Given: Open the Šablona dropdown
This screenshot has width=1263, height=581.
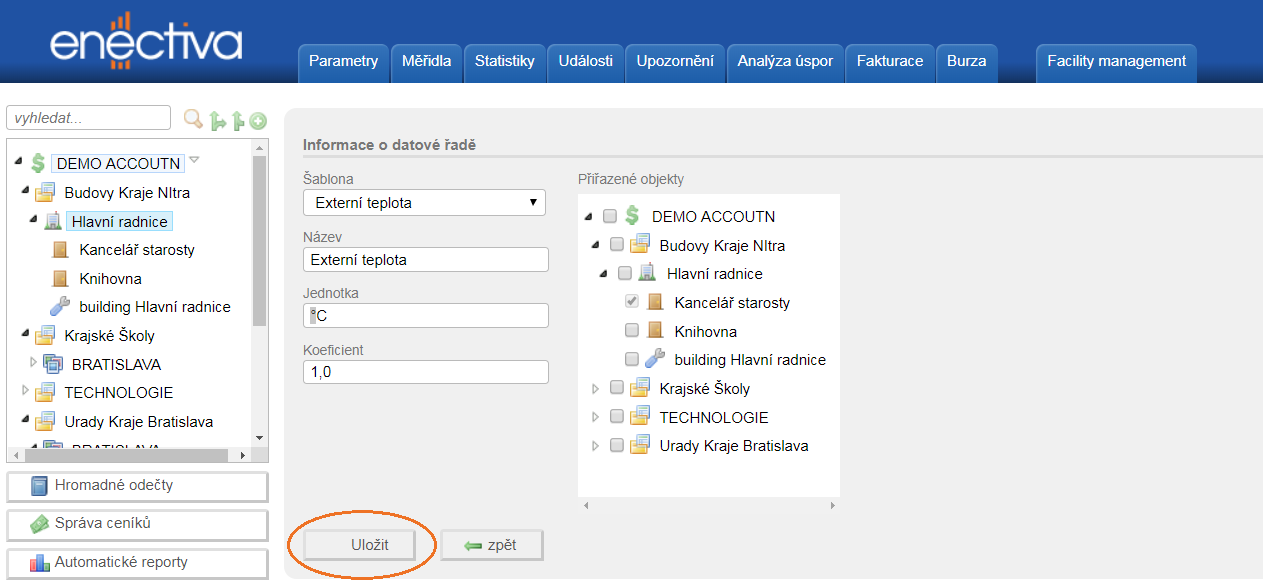Looking at the screenshot, I should 424,203.
